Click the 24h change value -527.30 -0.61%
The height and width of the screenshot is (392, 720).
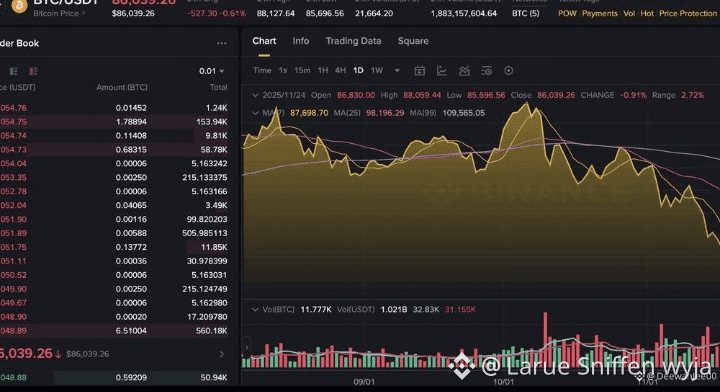pos(216,13)
